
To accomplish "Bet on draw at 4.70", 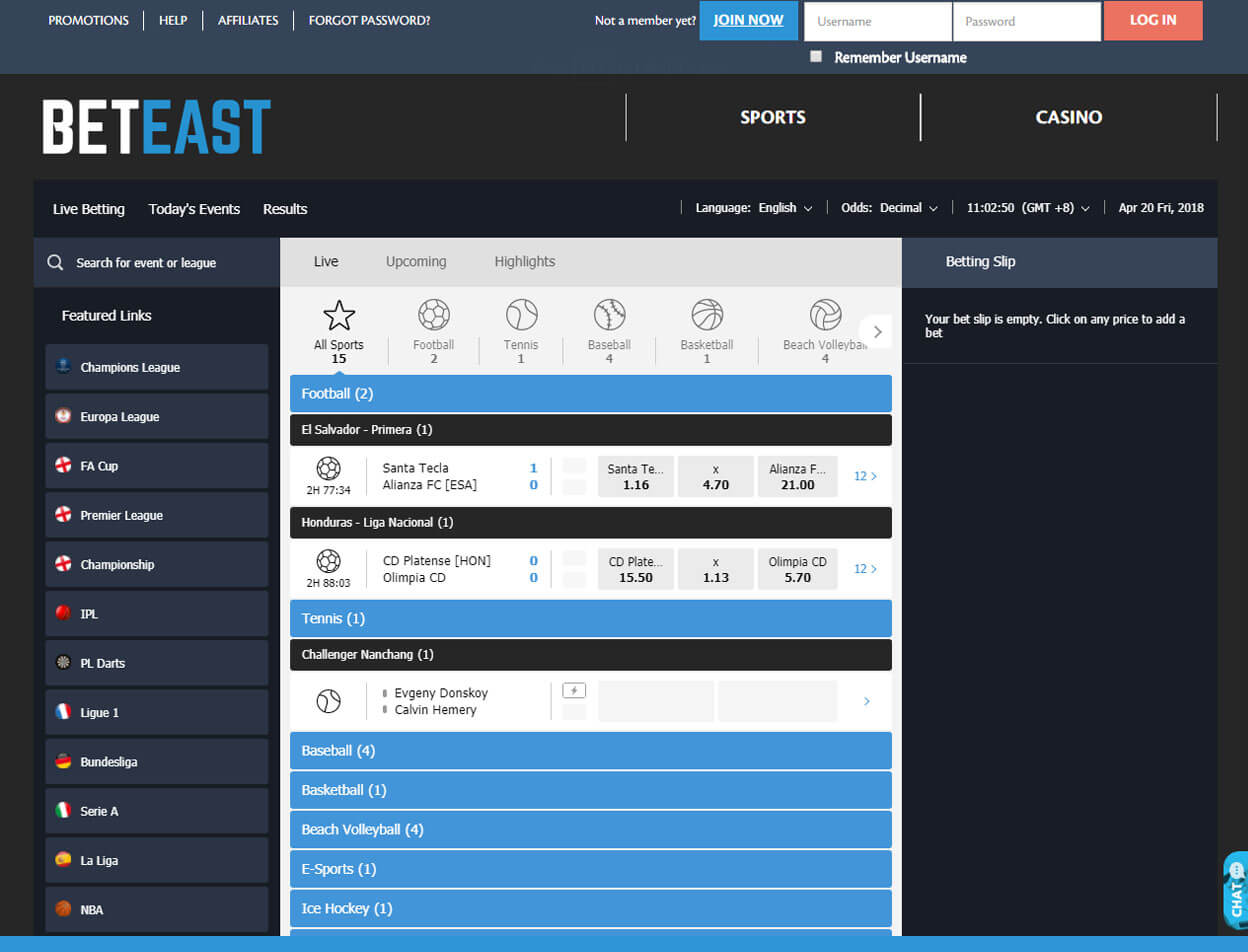I will point(716,476).
